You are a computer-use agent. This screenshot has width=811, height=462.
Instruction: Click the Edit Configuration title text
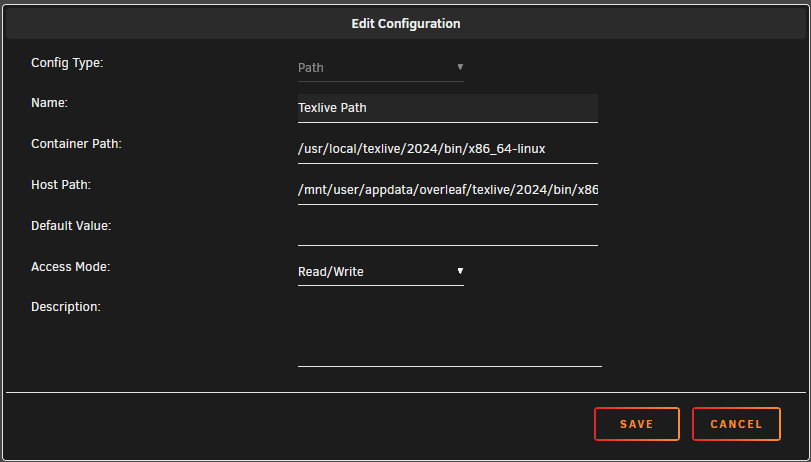406,24
